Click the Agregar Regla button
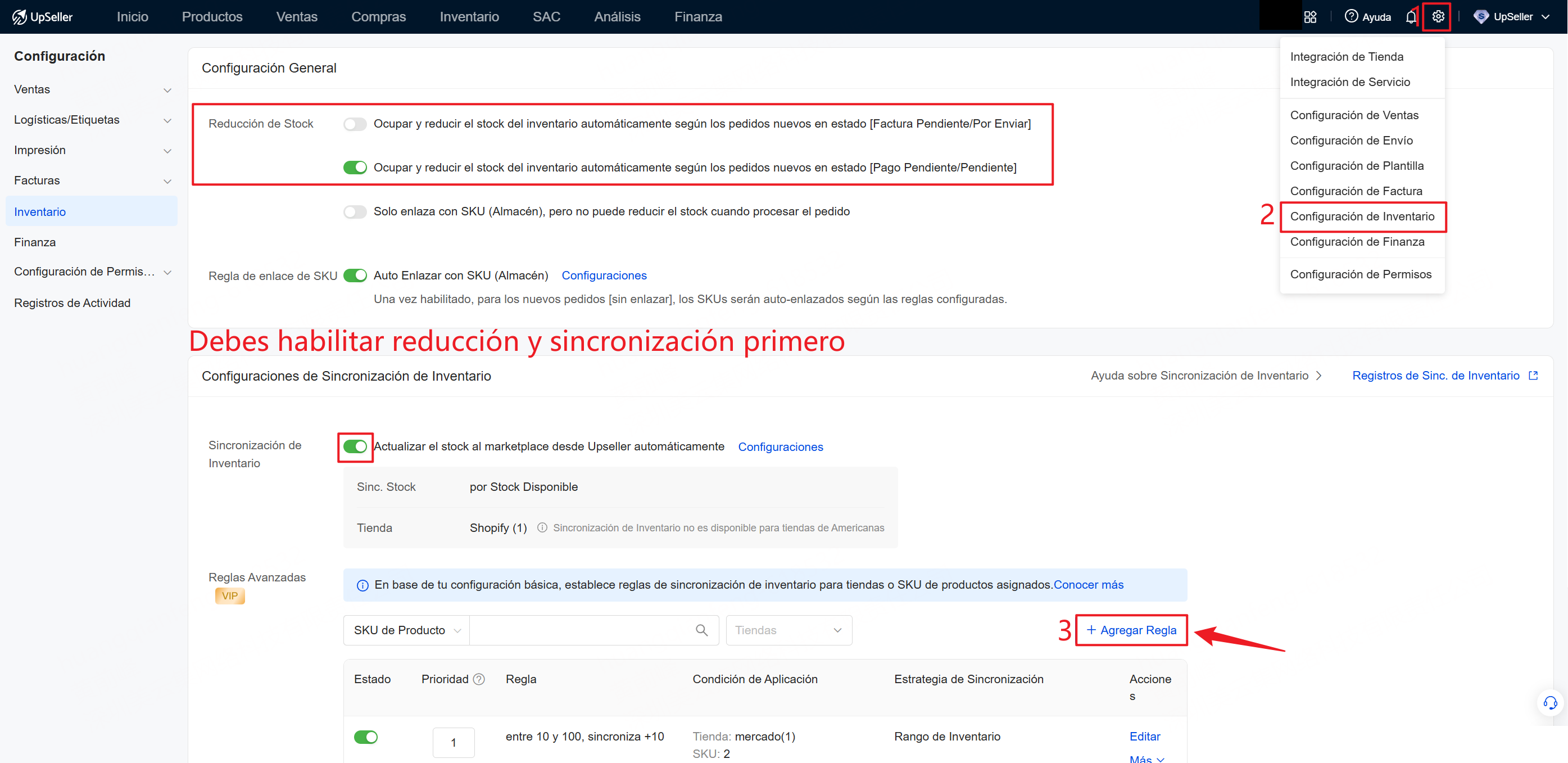1568x763 pixels. tap(1131, 630)
